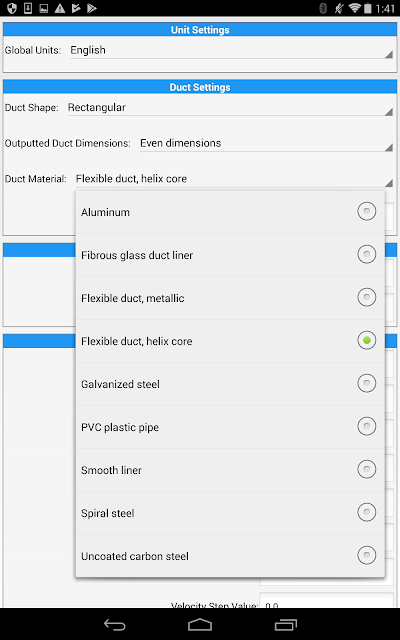This screenshot has width=400, height=640.
Task: Open the Duct Shape Rectangular dropdown
Action: (x=230, y=108)
